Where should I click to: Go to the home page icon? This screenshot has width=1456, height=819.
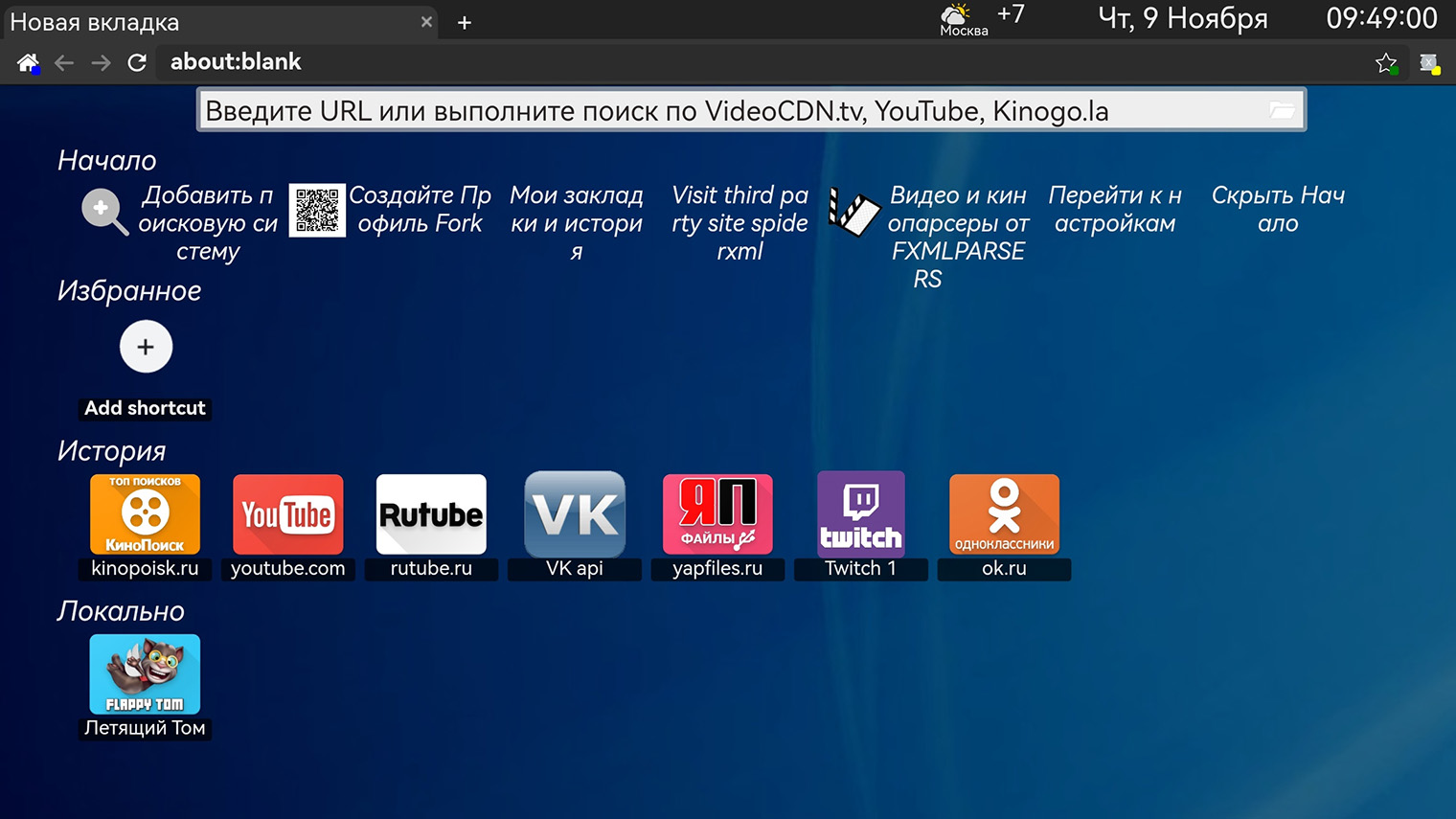pos(28,63)
